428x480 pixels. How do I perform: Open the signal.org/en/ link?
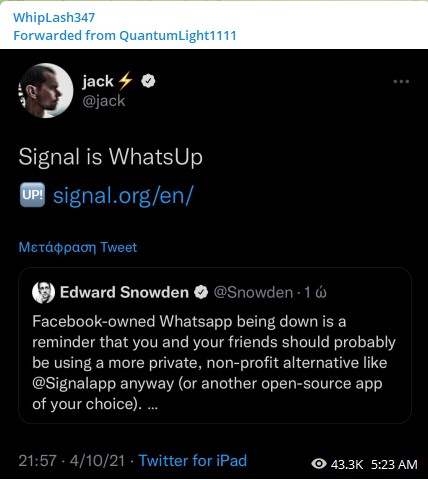123,195
